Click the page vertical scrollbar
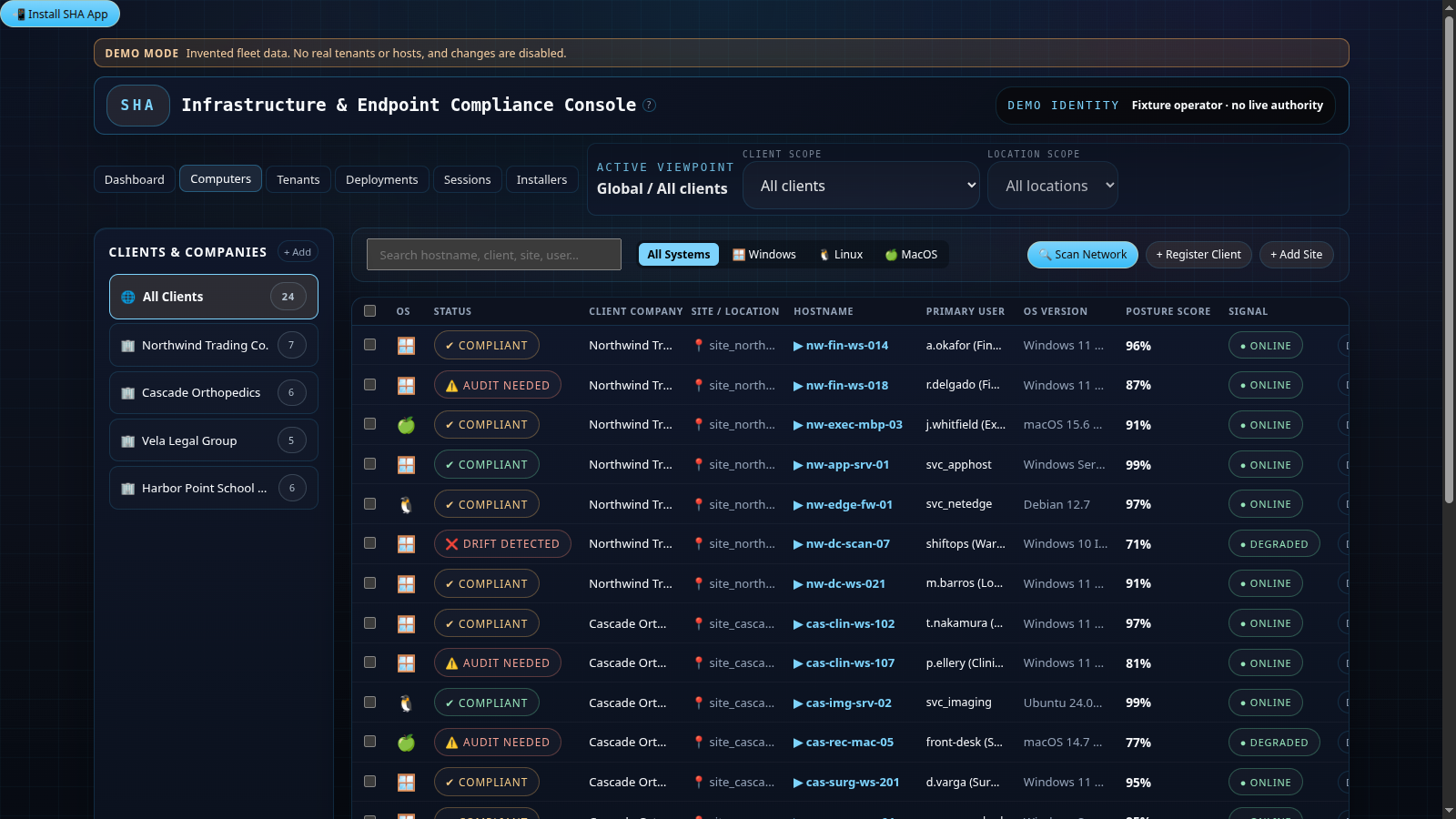This screenshot has width=1456, height=819. [1449, 259]
